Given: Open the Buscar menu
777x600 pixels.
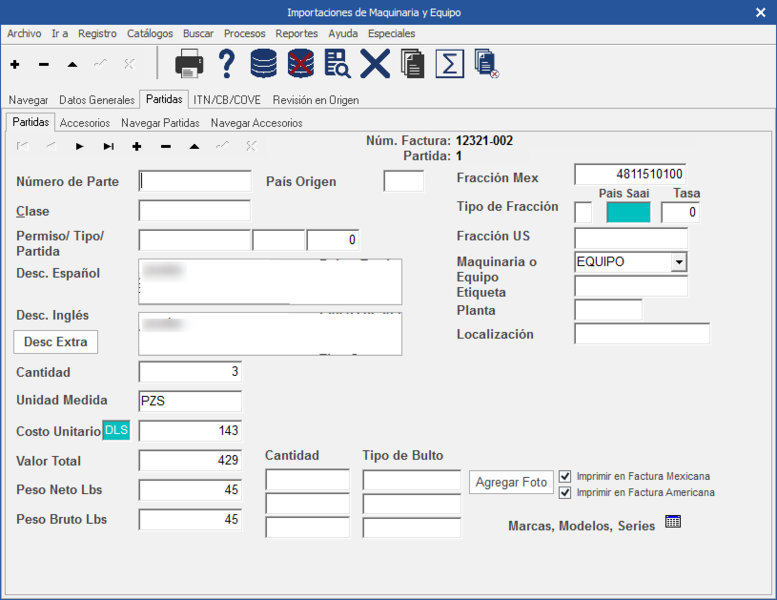Looking at the screenshot, I should click(x=198, y=33).
